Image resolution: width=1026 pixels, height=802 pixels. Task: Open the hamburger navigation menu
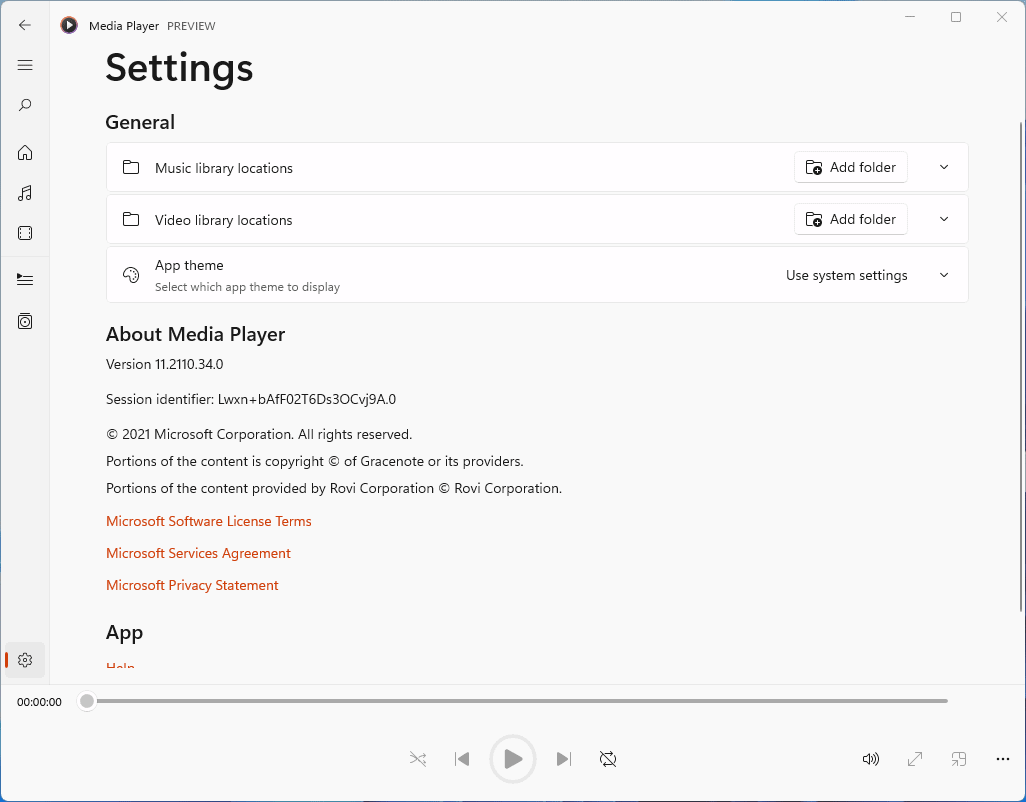[x=25, y=65]
